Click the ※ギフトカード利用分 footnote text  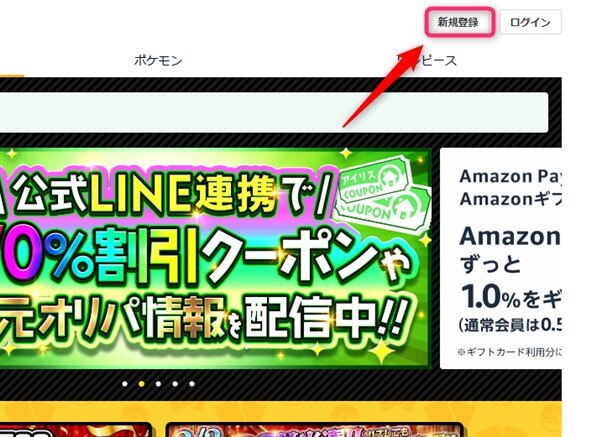(x=510, y=352)
